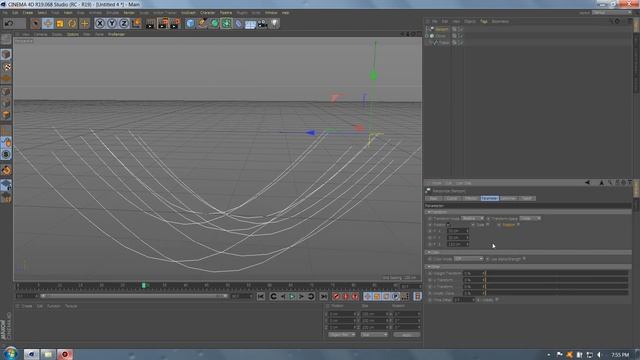Screen dimensions: 640x360
Task: Add a Light object
Action: [x=275, y=23]
